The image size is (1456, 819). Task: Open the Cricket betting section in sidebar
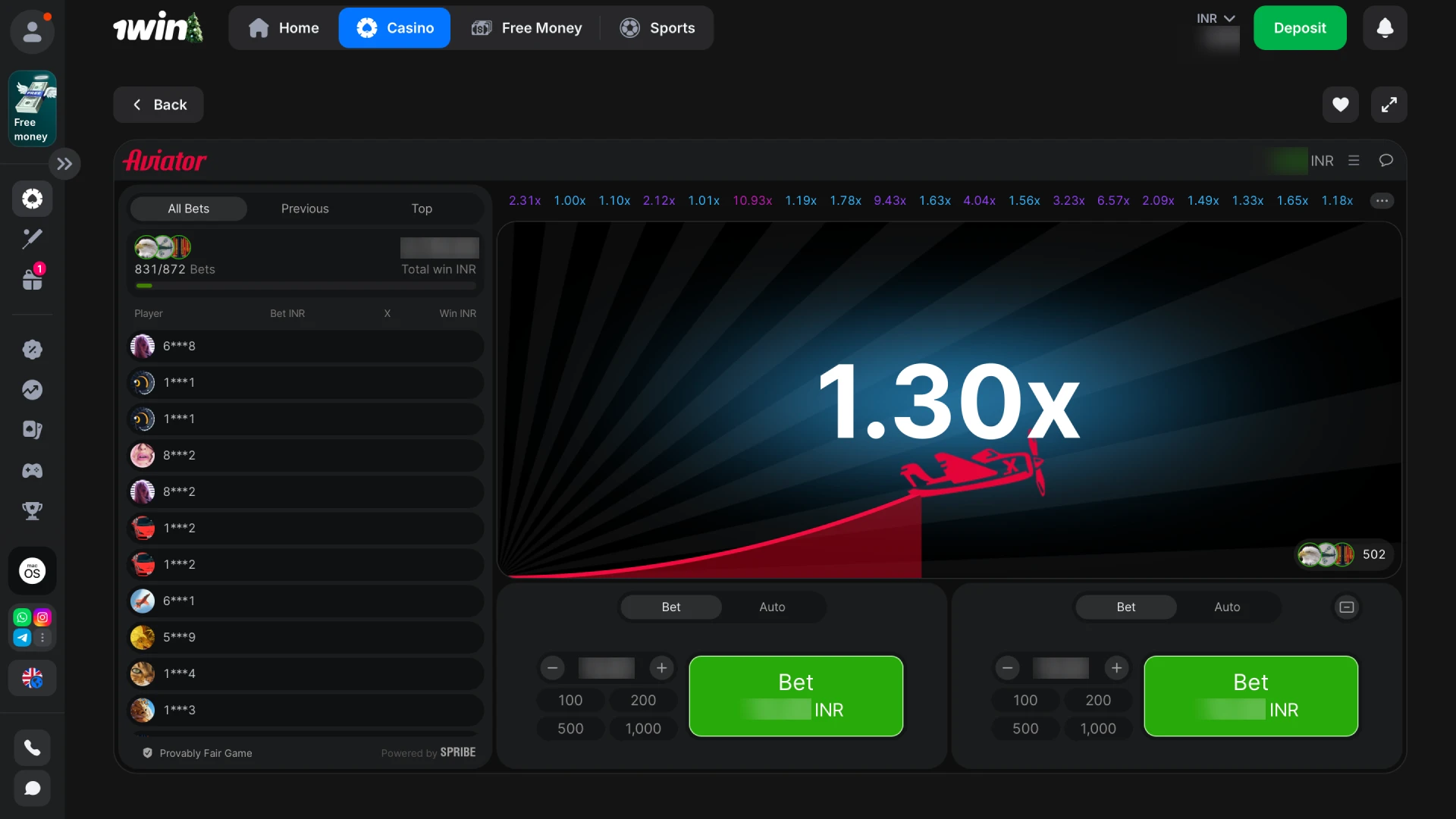33,239
